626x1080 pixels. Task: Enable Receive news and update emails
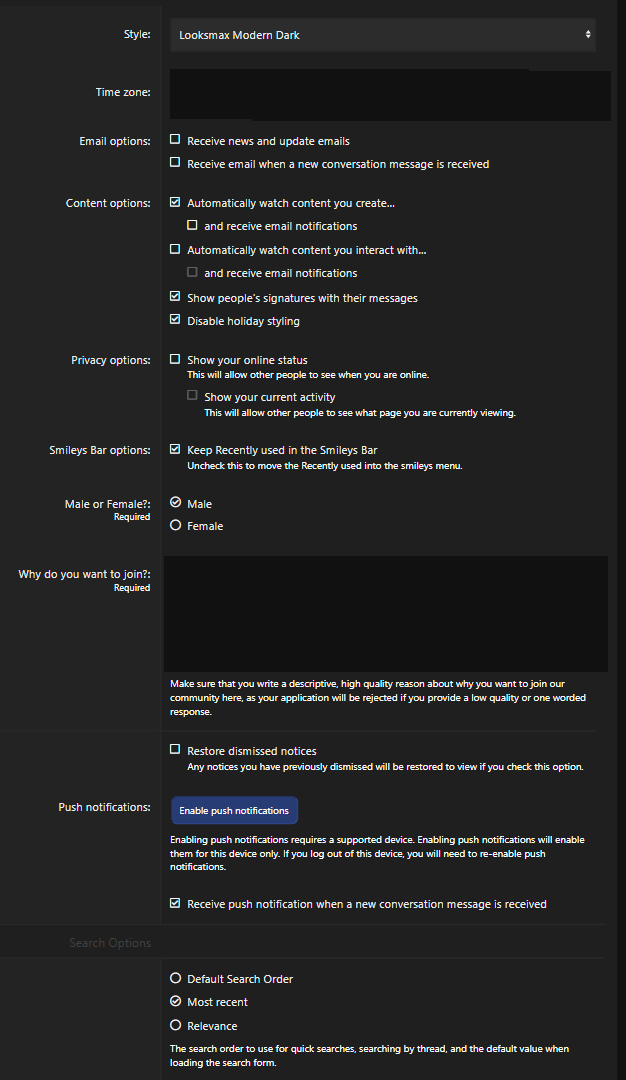[176, 140]
